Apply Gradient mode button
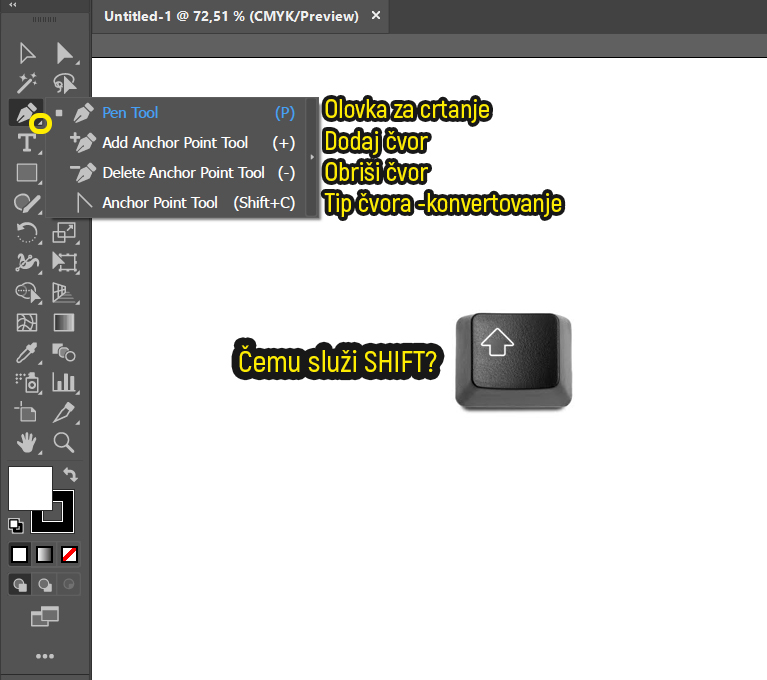Image resolution: width=767 pixels, height=680 pixels. coord(45,555)
